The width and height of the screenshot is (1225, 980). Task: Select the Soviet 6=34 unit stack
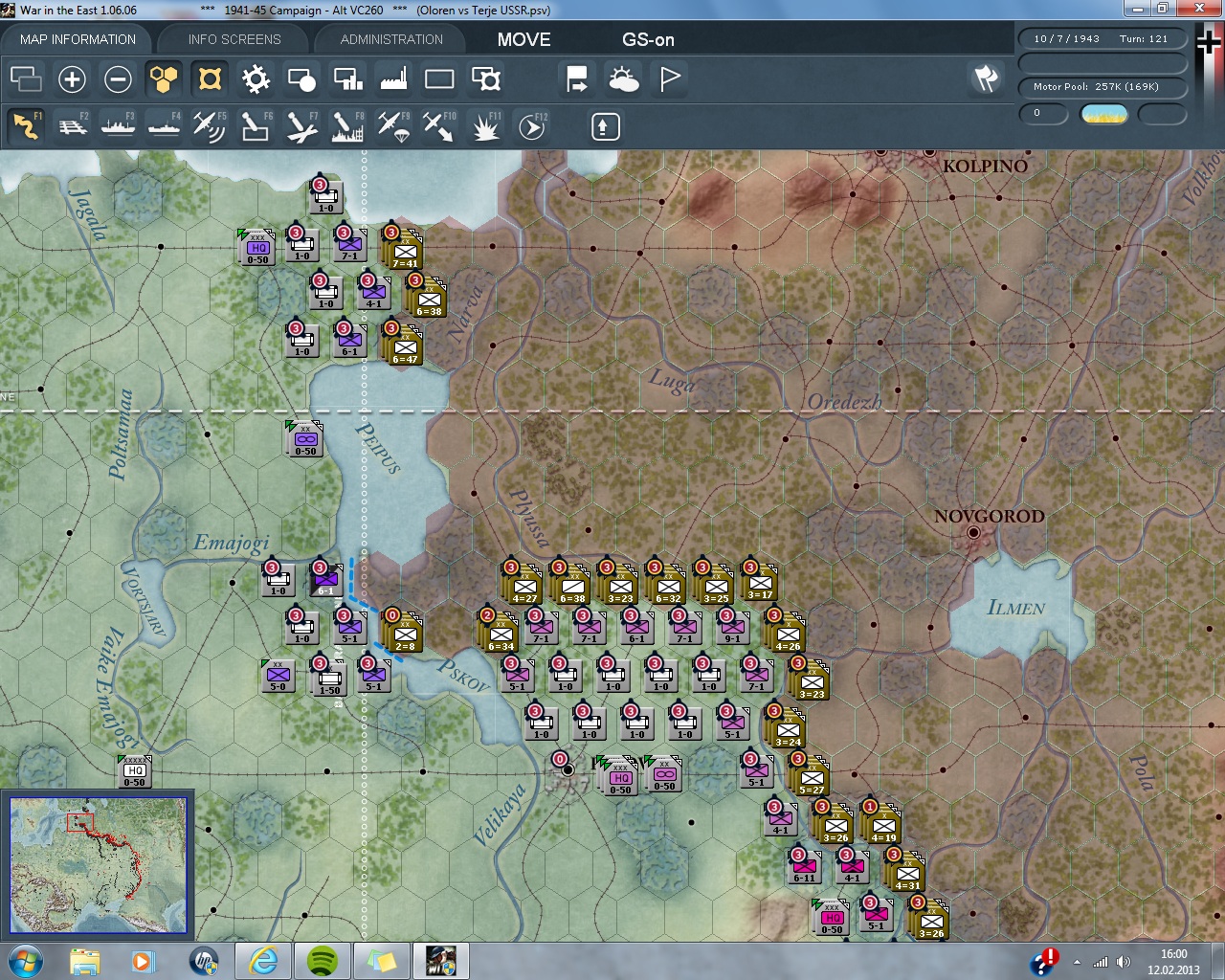pyautogui.click(x=500, y=632)
